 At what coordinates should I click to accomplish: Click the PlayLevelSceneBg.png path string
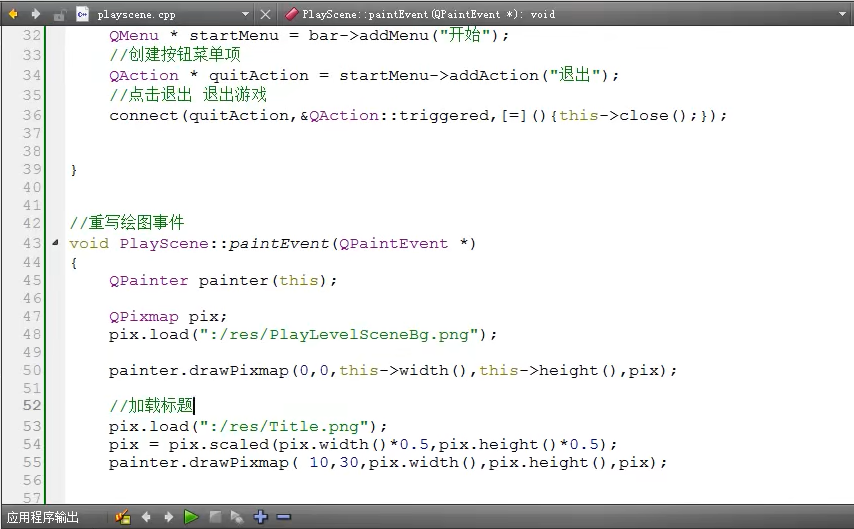pyautogui.click(x=339, y=335)
